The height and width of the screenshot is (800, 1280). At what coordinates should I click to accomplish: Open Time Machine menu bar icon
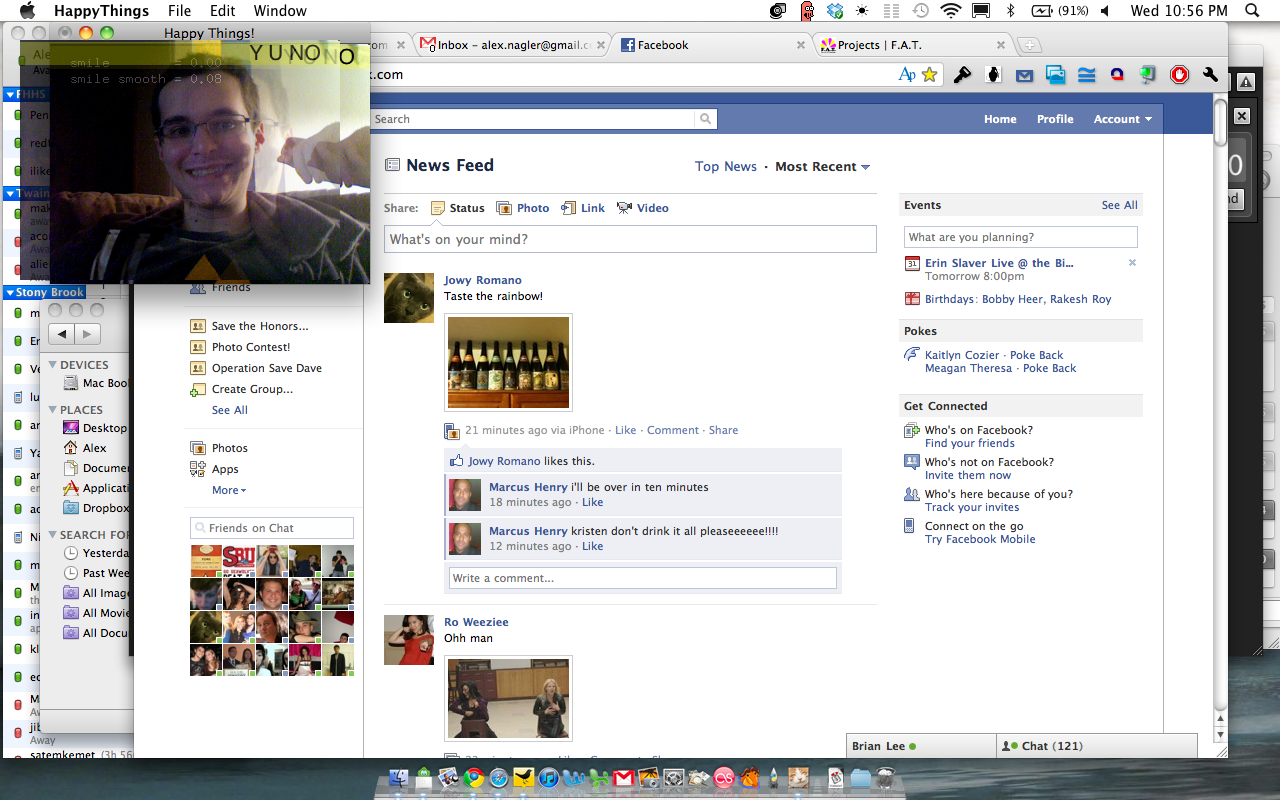[x=920, y=11]
